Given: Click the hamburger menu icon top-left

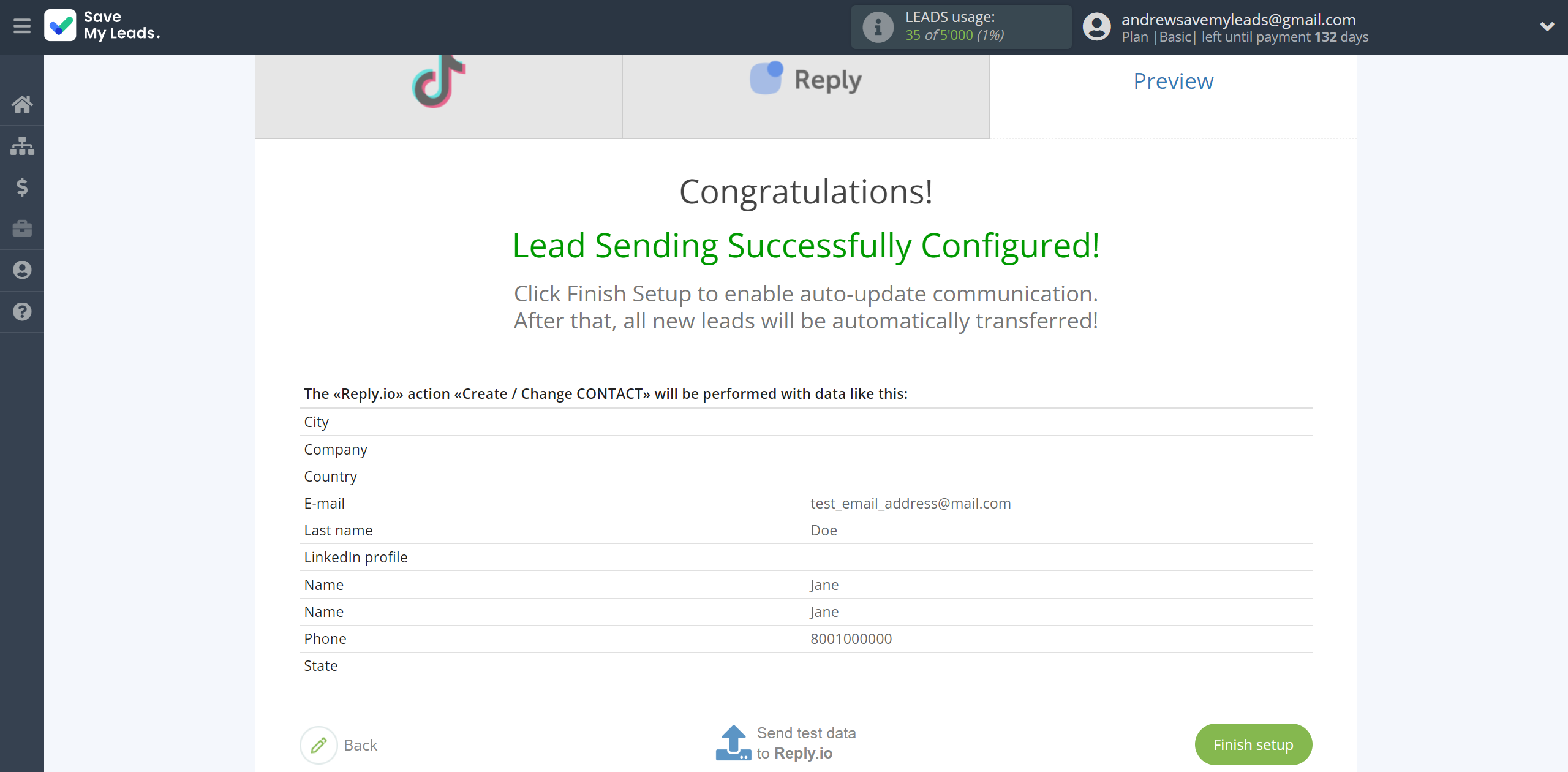Looking at the screenshot, I should click(22, 26).
